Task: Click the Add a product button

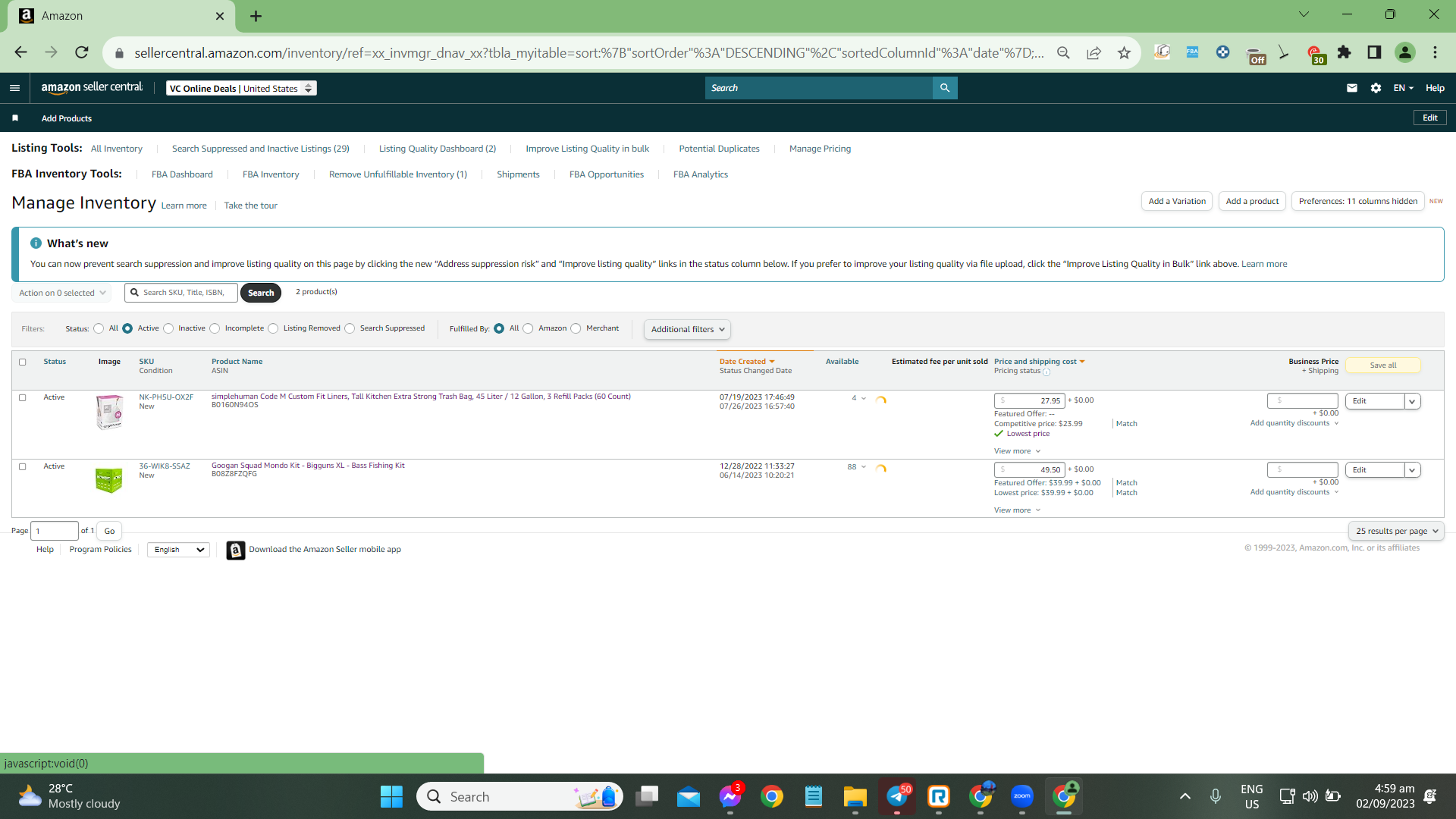Action: pos(1252,202)
